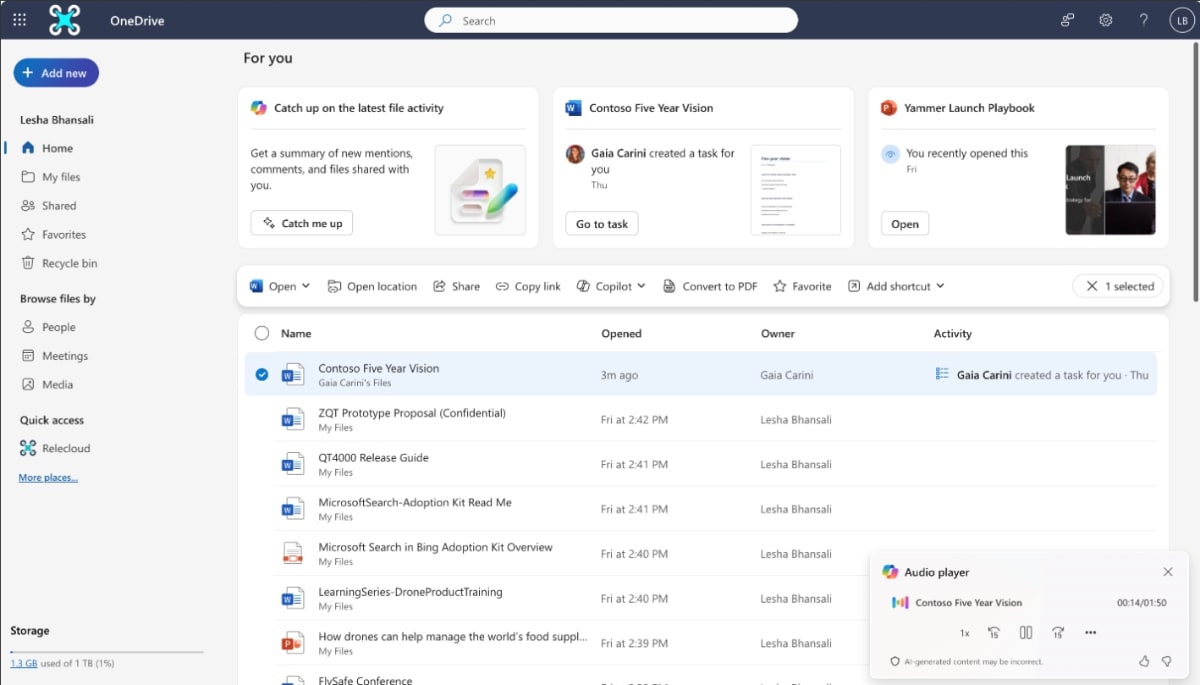This screenshot has width=1200, height=685.
Task: Click the Contoso drone logo icon
Action: [65, 20]
